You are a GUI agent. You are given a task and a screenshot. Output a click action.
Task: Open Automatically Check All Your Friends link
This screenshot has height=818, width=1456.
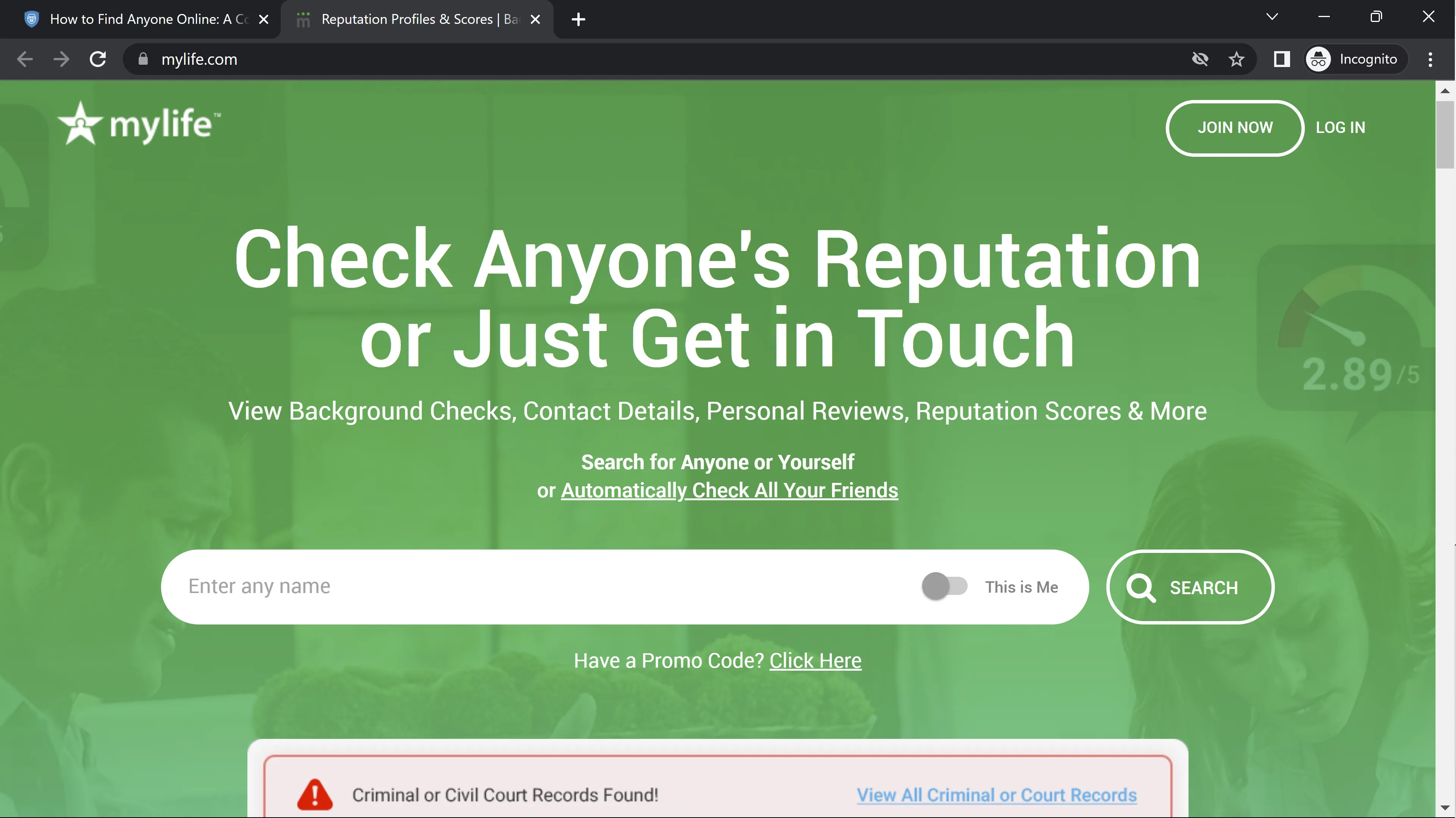729,490
